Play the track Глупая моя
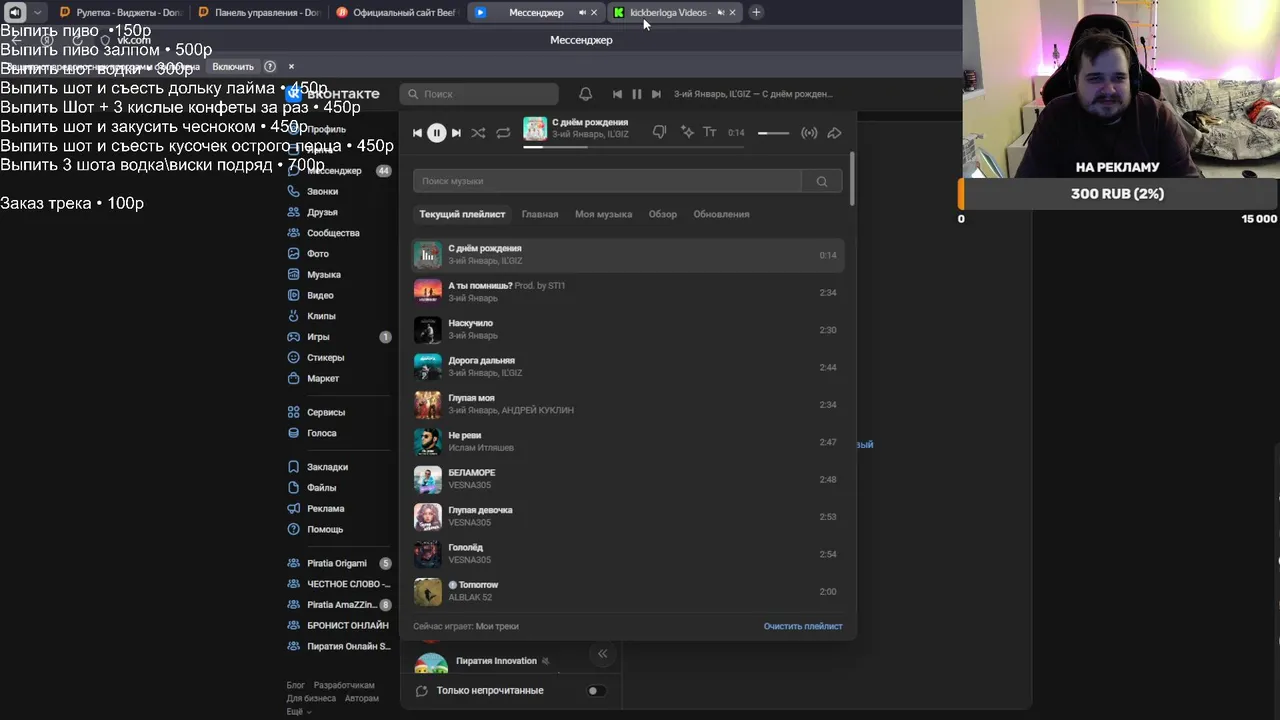 (628, 404)
